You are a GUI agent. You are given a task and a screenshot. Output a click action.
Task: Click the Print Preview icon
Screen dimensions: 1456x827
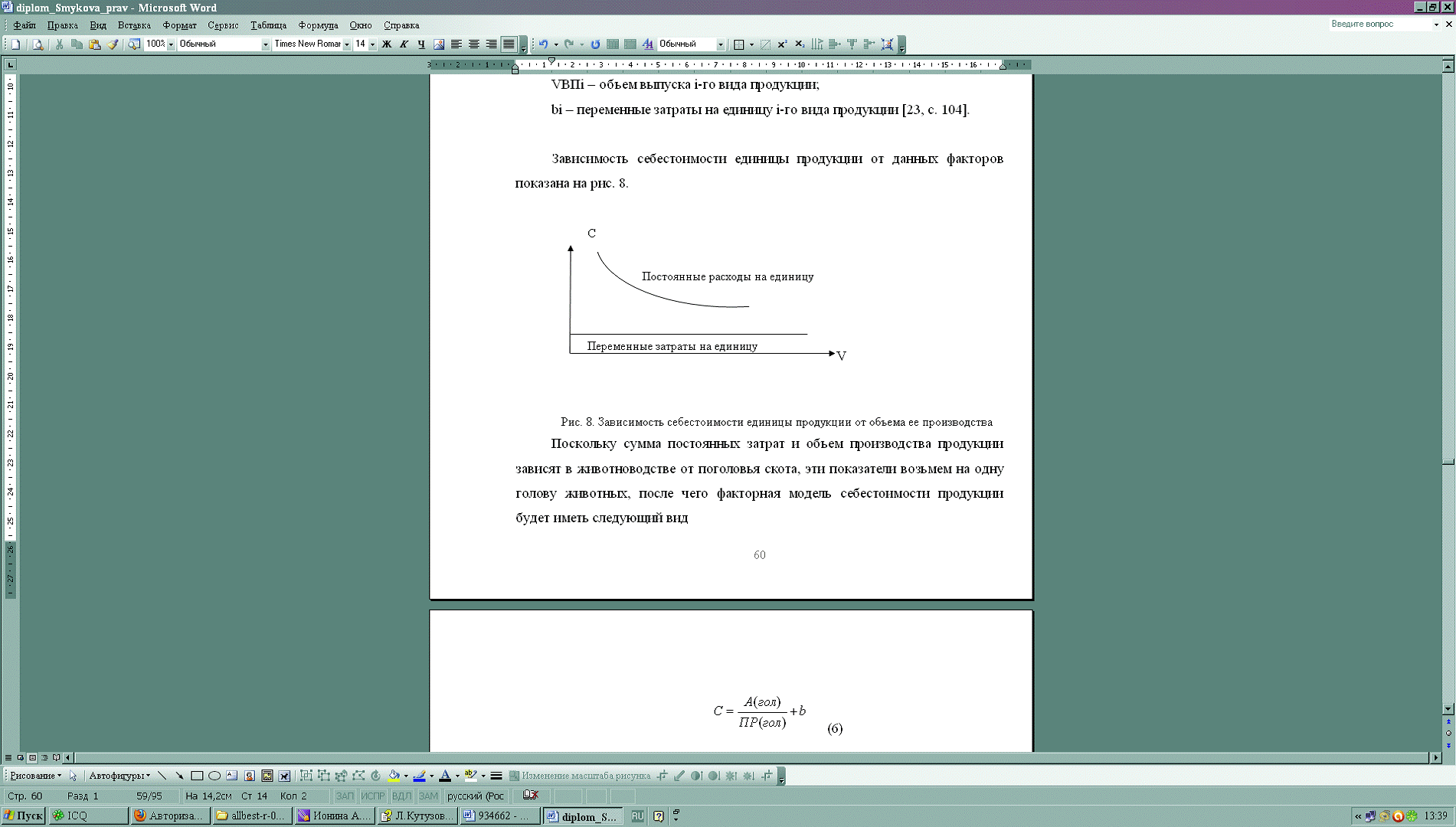(x=38, y=44)
